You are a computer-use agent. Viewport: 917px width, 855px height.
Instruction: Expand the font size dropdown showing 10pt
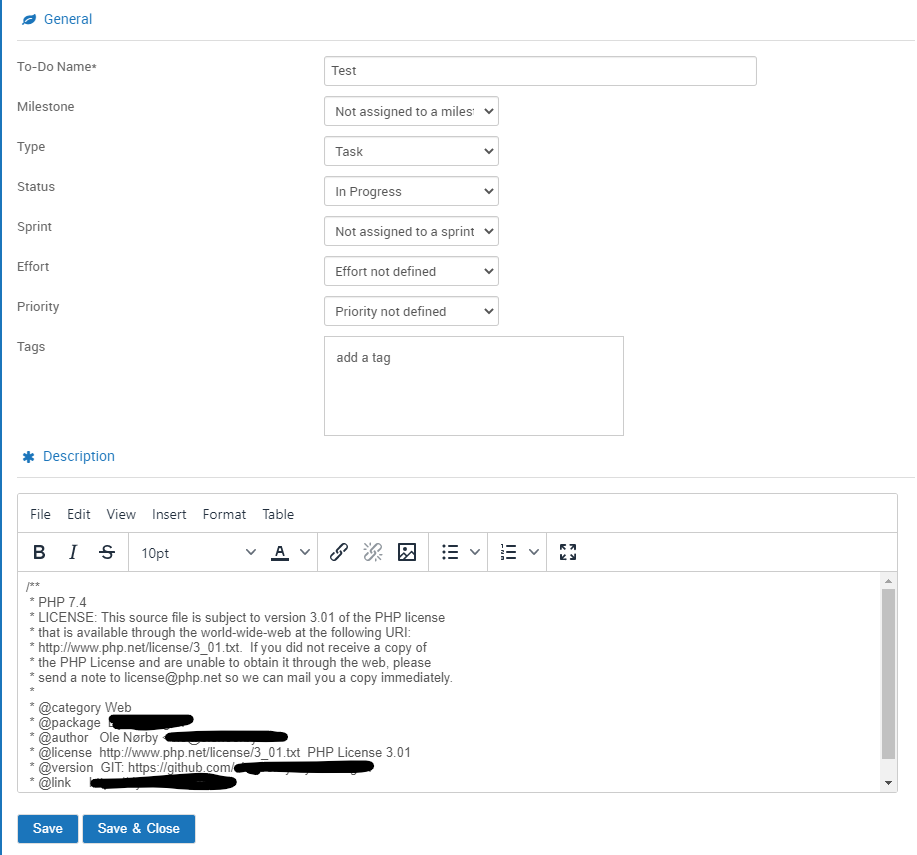coord(195,551)
